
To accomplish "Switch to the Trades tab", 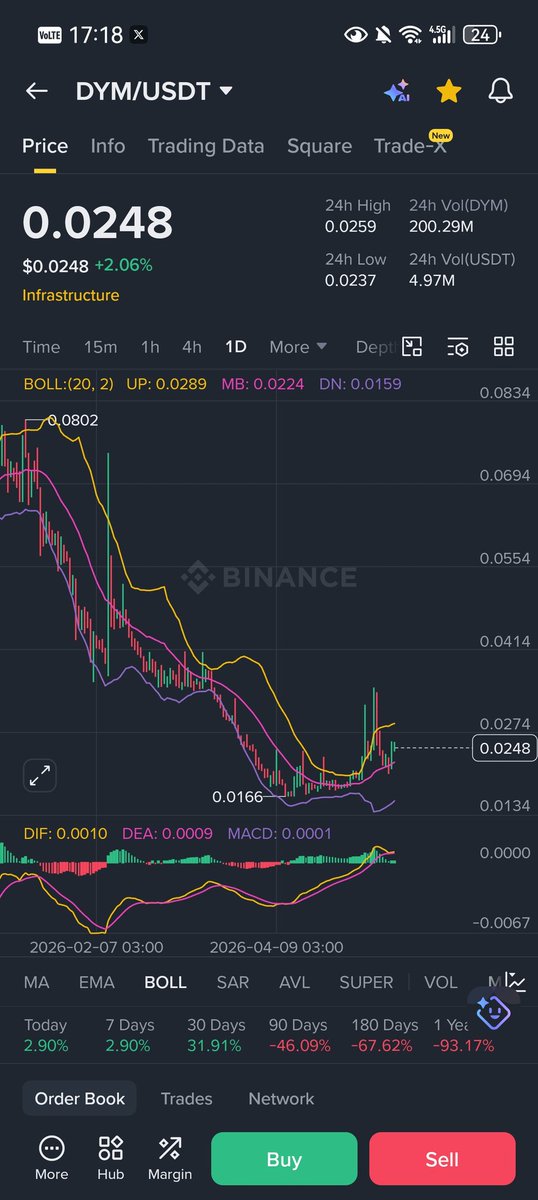I will [x=186, y=1098].
